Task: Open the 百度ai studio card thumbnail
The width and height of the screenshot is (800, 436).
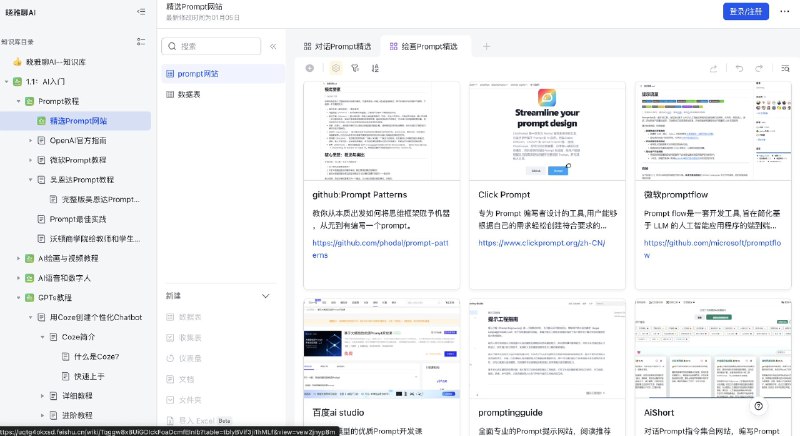Action: click(381, 349)
